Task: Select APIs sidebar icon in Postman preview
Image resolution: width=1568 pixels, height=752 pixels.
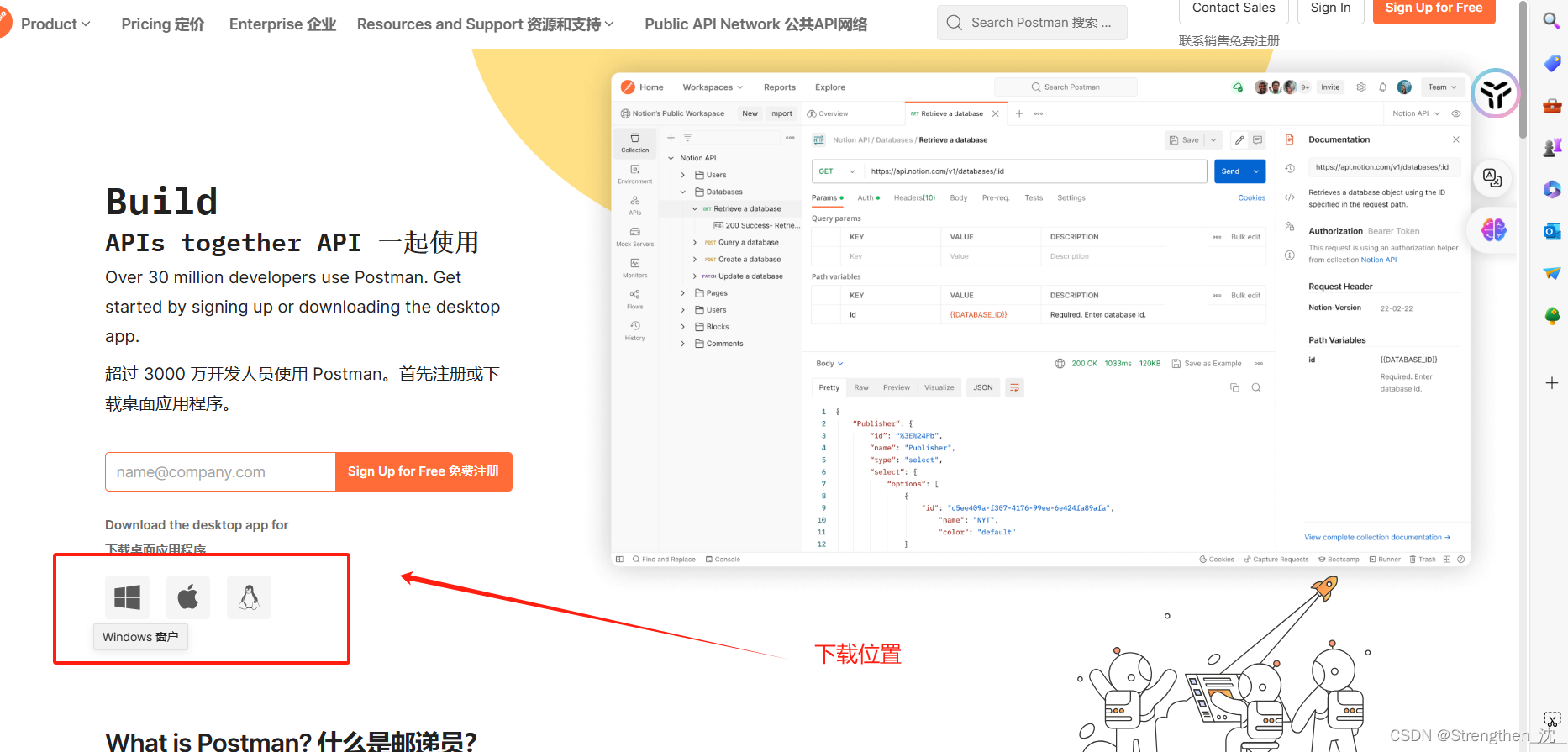Action: tap(635, 205)
